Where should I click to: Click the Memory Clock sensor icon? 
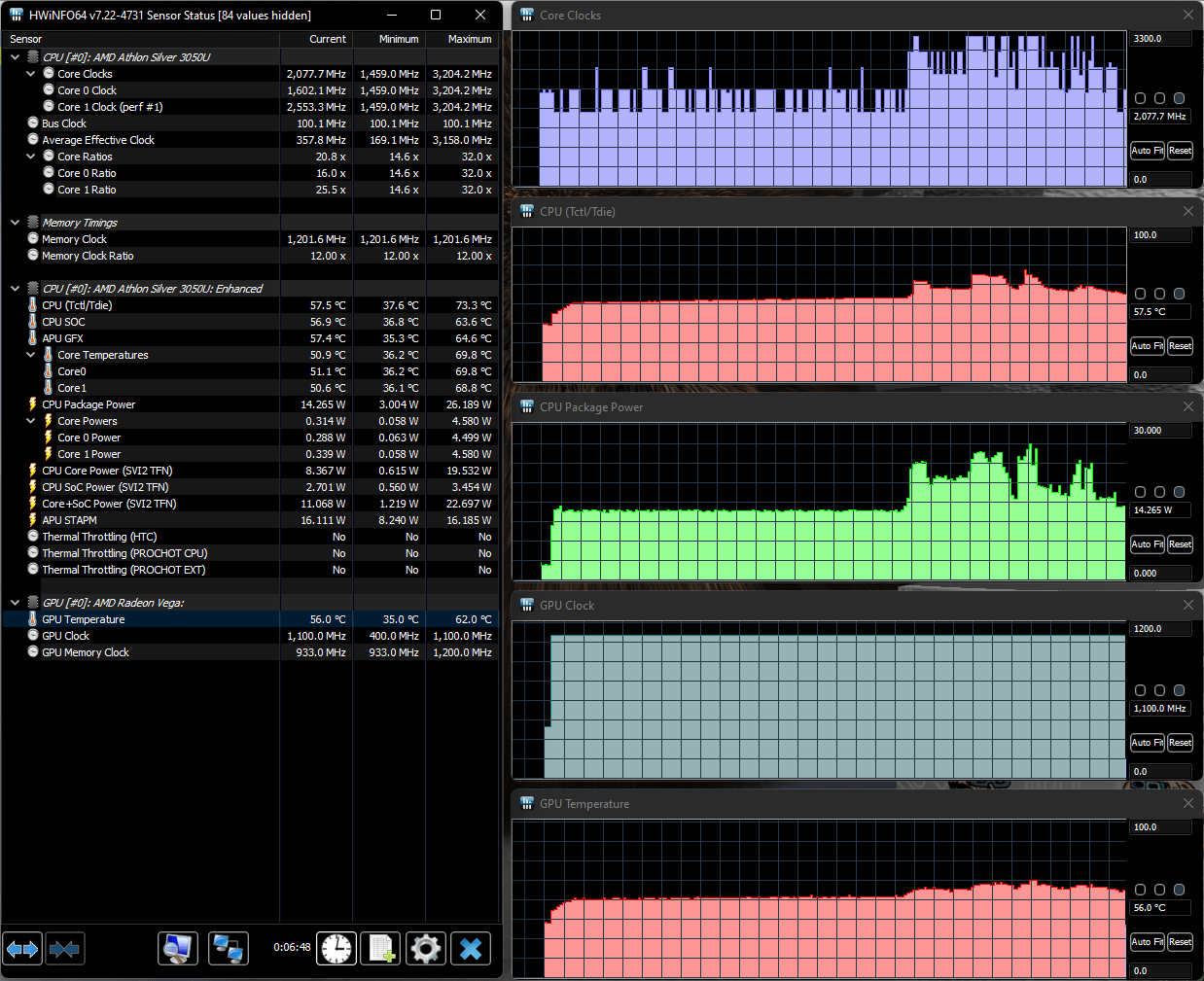(33, 239)
